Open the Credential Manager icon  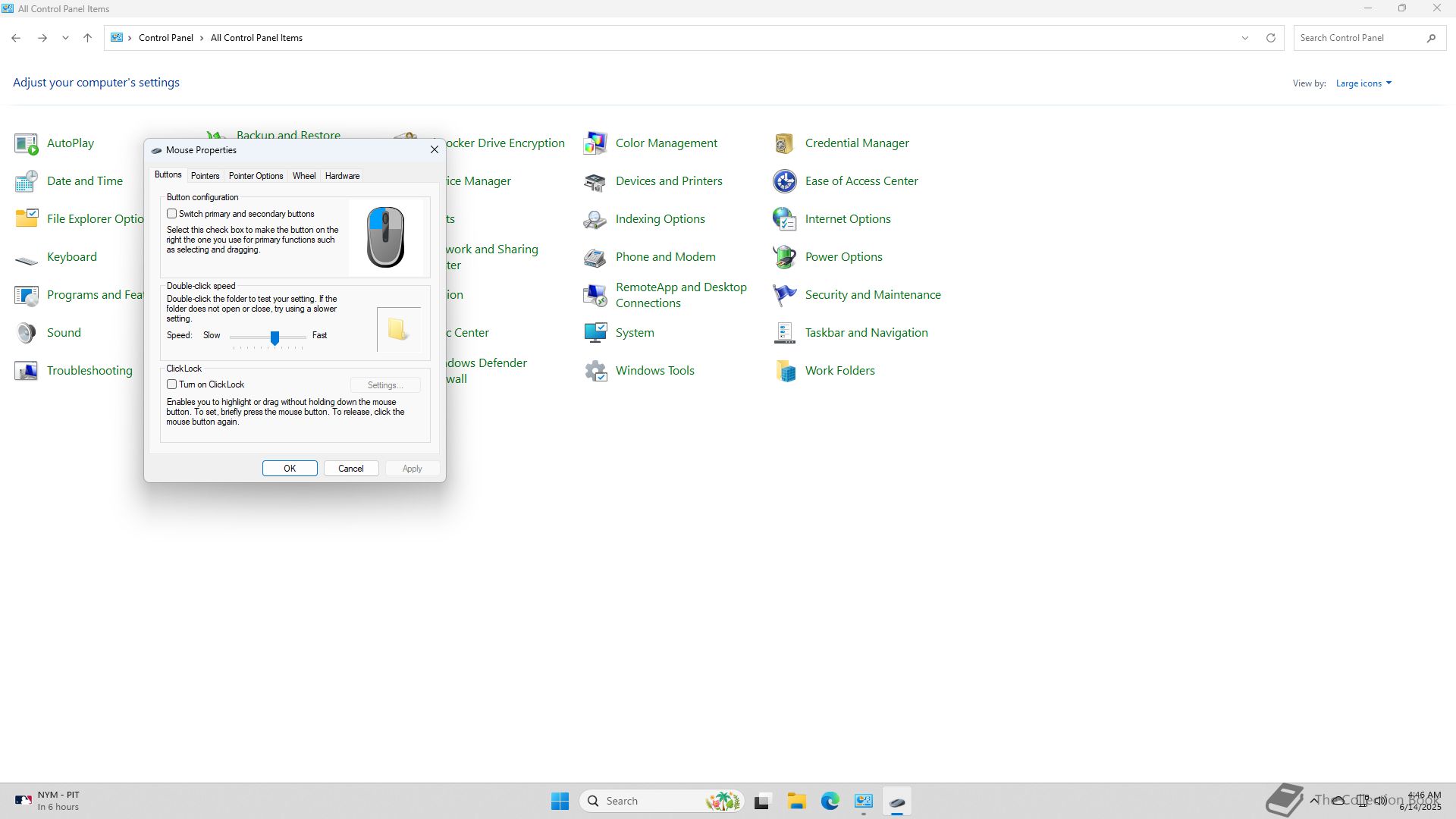784,143
